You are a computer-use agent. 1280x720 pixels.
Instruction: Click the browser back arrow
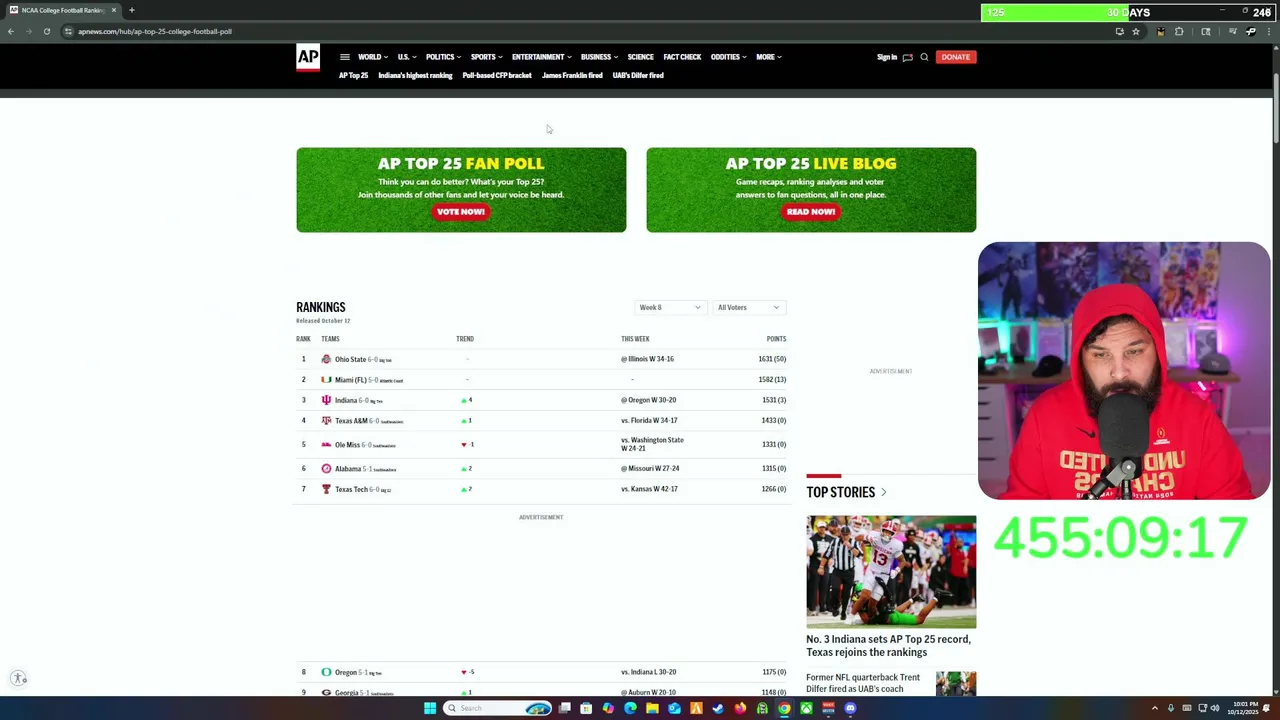click(10, 31)
